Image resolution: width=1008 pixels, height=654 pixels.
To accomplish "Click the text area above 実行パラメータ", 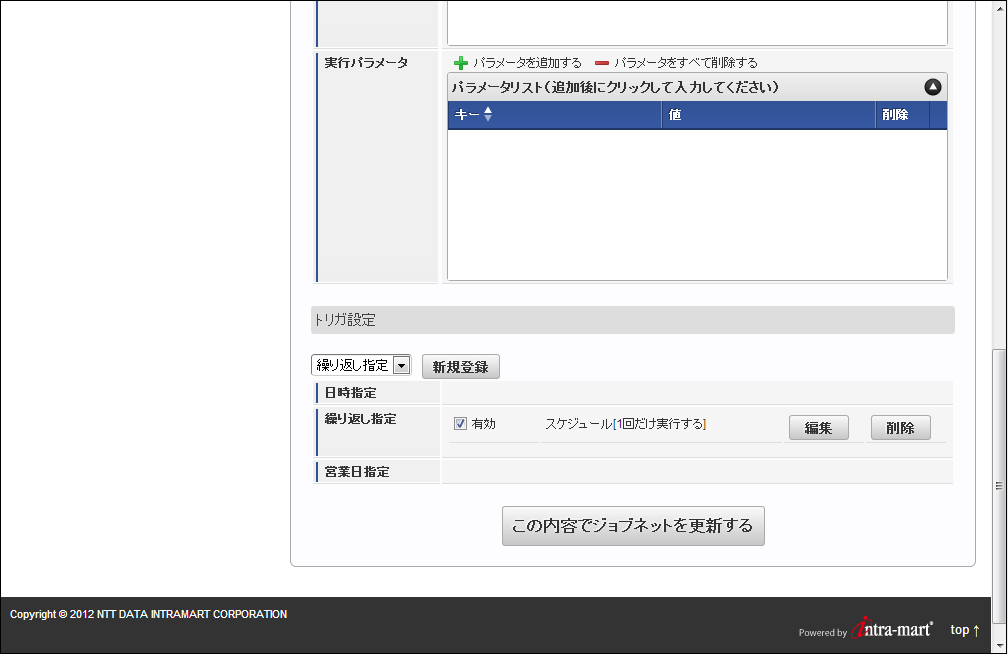I will (696, 22).
